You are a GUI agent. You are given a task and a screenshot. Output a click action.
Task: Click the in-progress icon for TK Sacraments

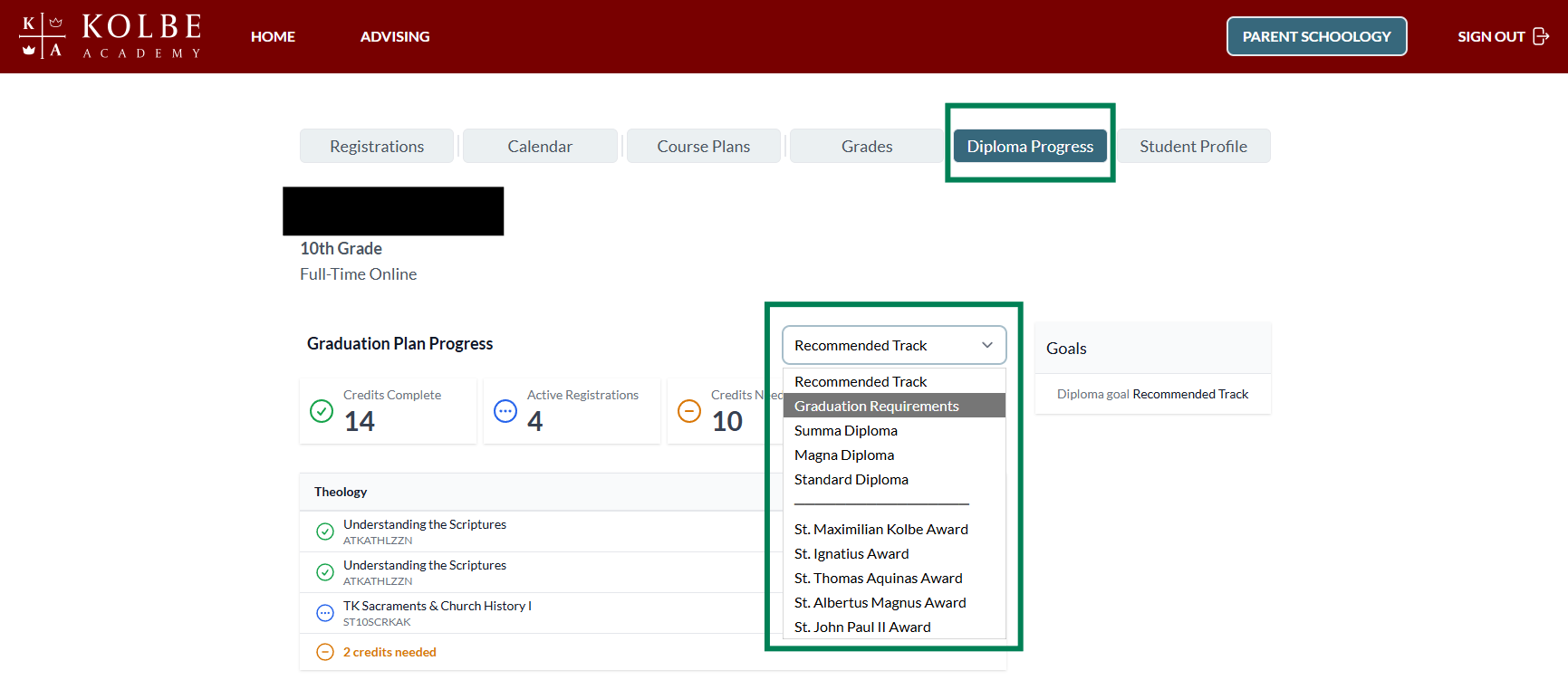click(325, 613)
